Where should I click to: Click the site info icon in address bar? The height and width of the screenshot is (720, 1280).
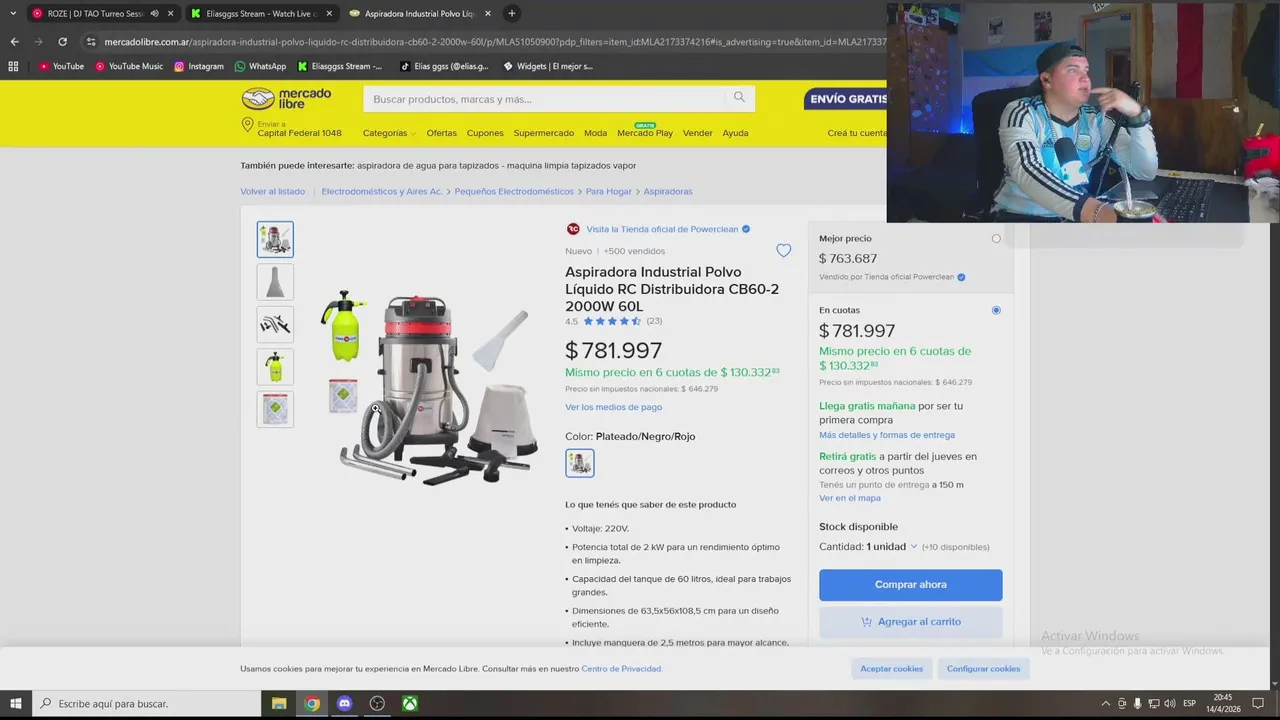click(91, 42)
